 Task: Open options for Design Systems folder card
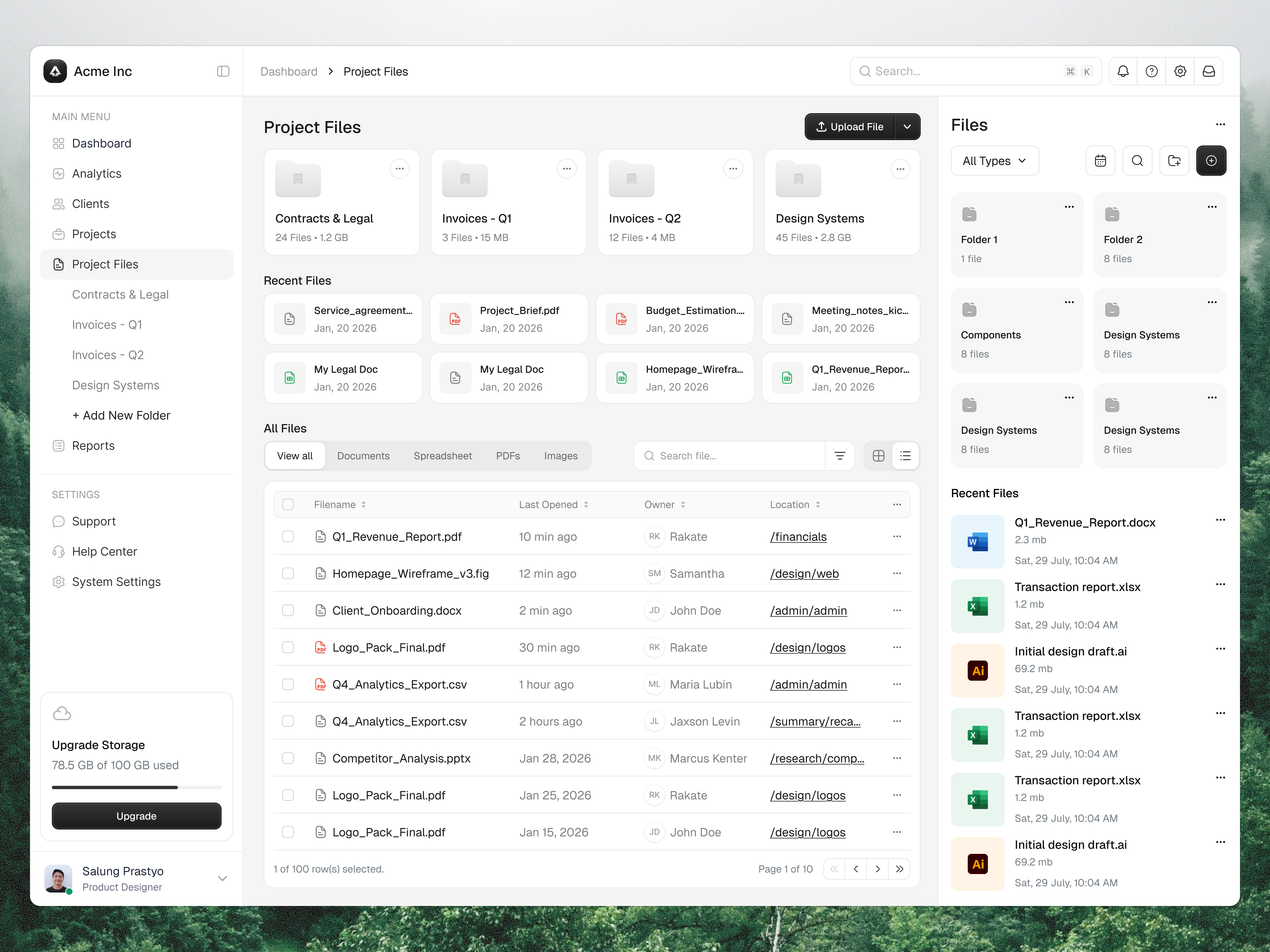pyautogui.click(x=900, y=169)
